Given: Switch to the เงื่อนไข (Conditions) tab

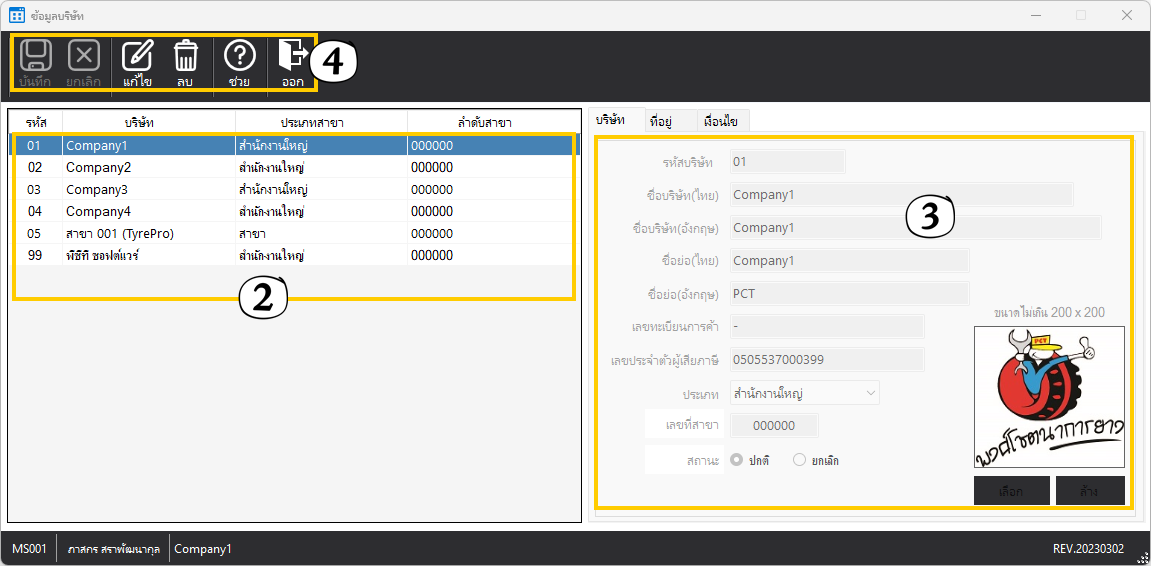Looking at the screenshot, I should point(720,121).
